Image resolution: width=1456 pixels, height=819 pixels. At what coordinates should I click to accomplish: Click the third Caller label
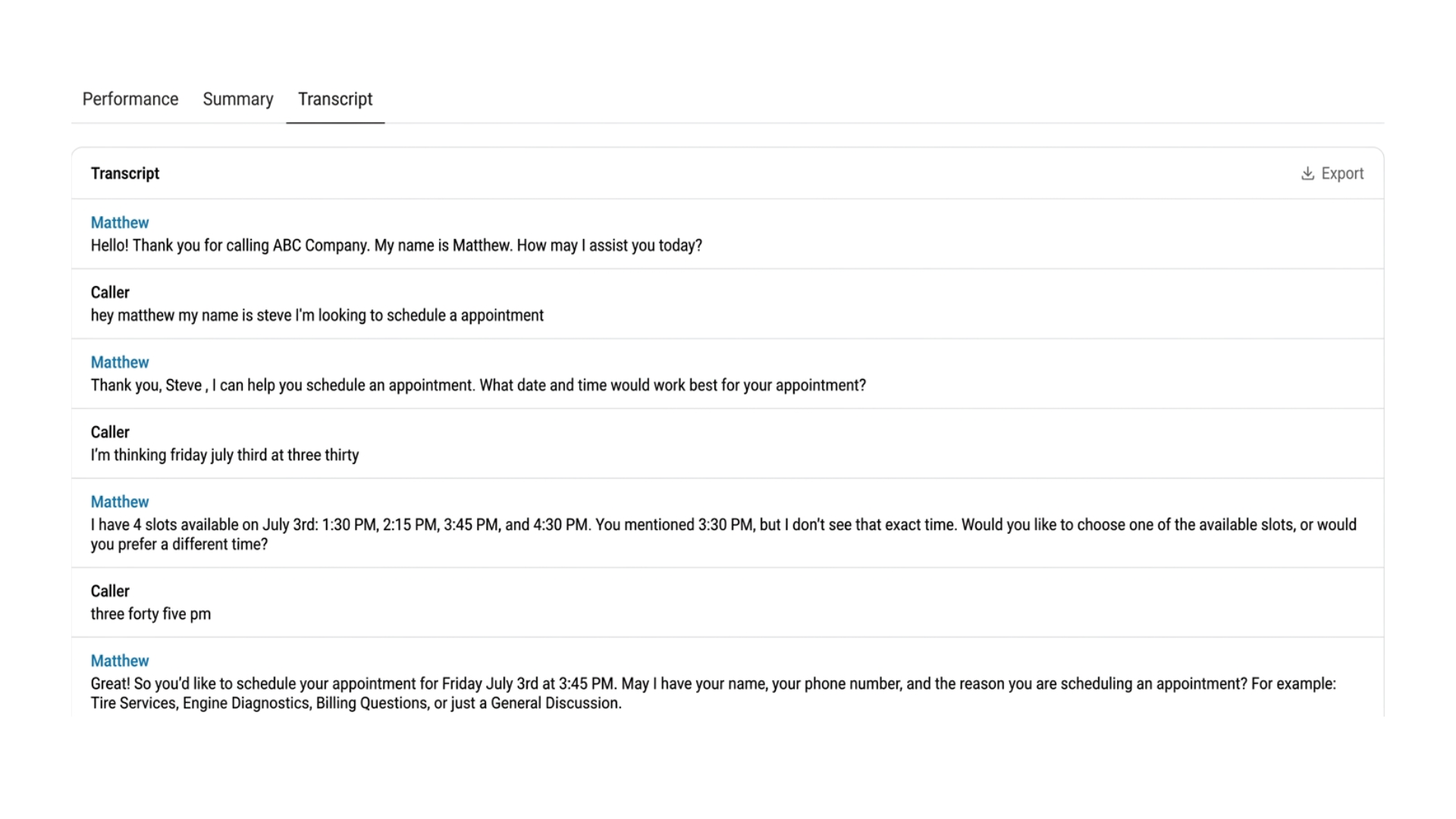(x=110, y=591)
